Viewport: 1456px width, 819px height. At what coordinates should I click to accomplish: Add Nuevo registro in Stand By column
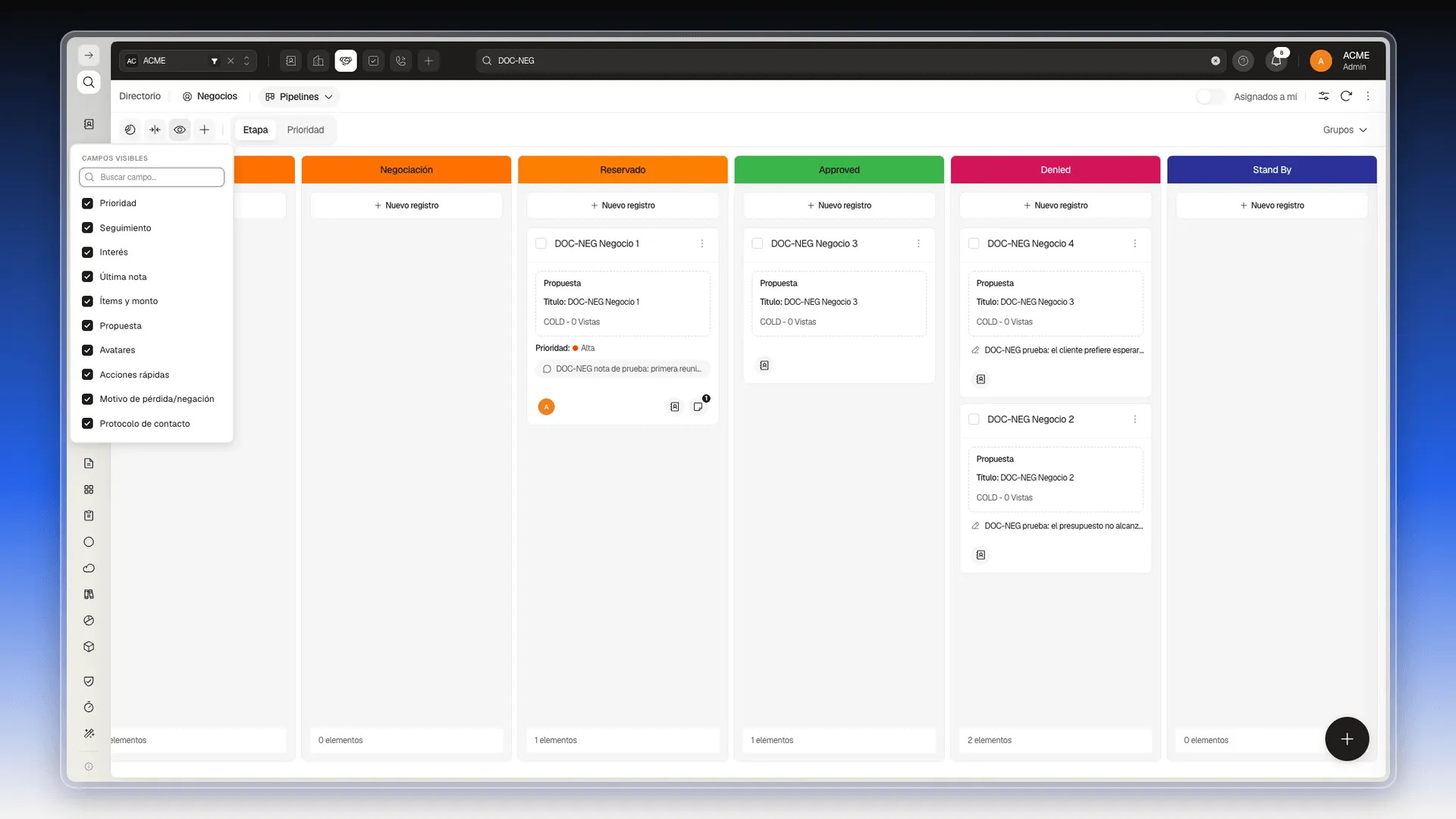coord(1272,206)
